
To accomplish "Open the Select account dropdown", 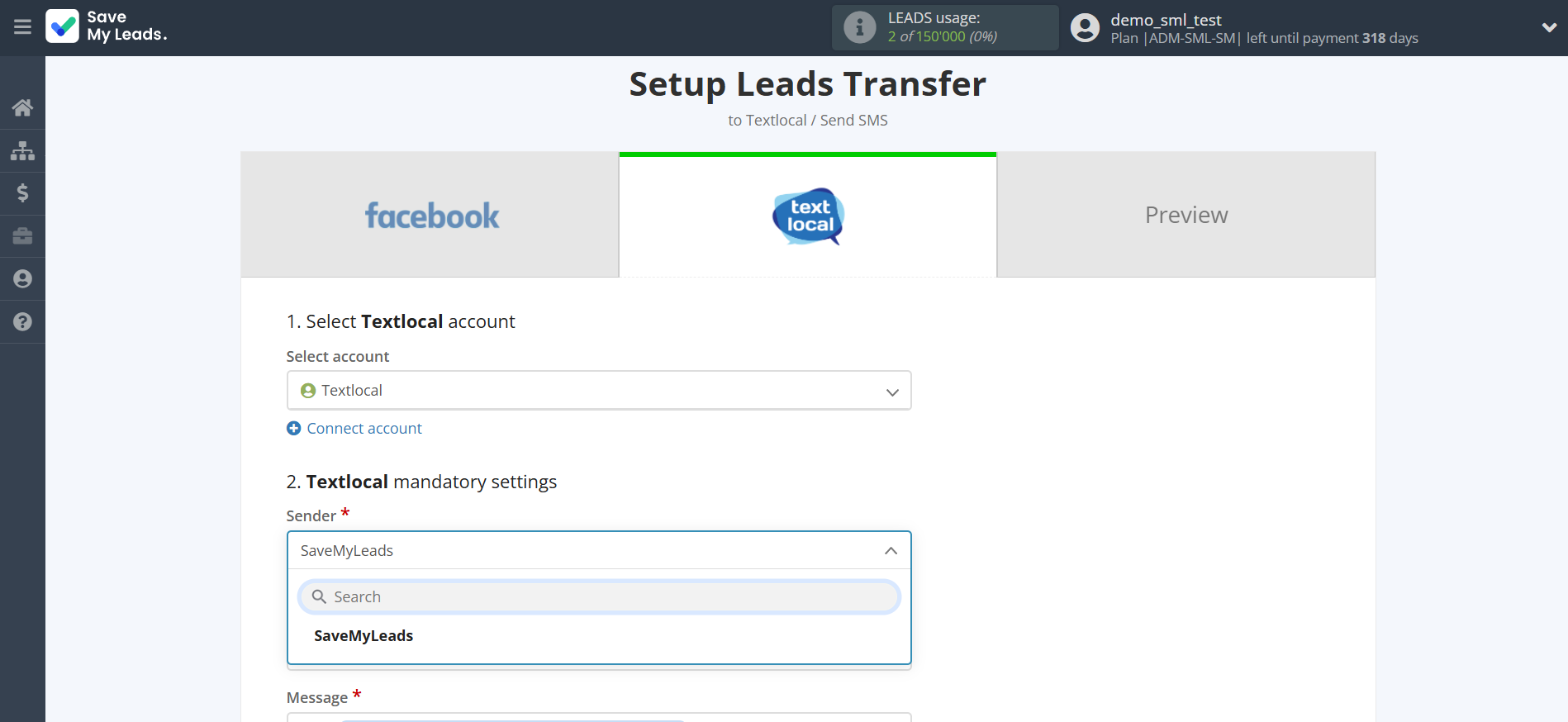I will 599,391.
